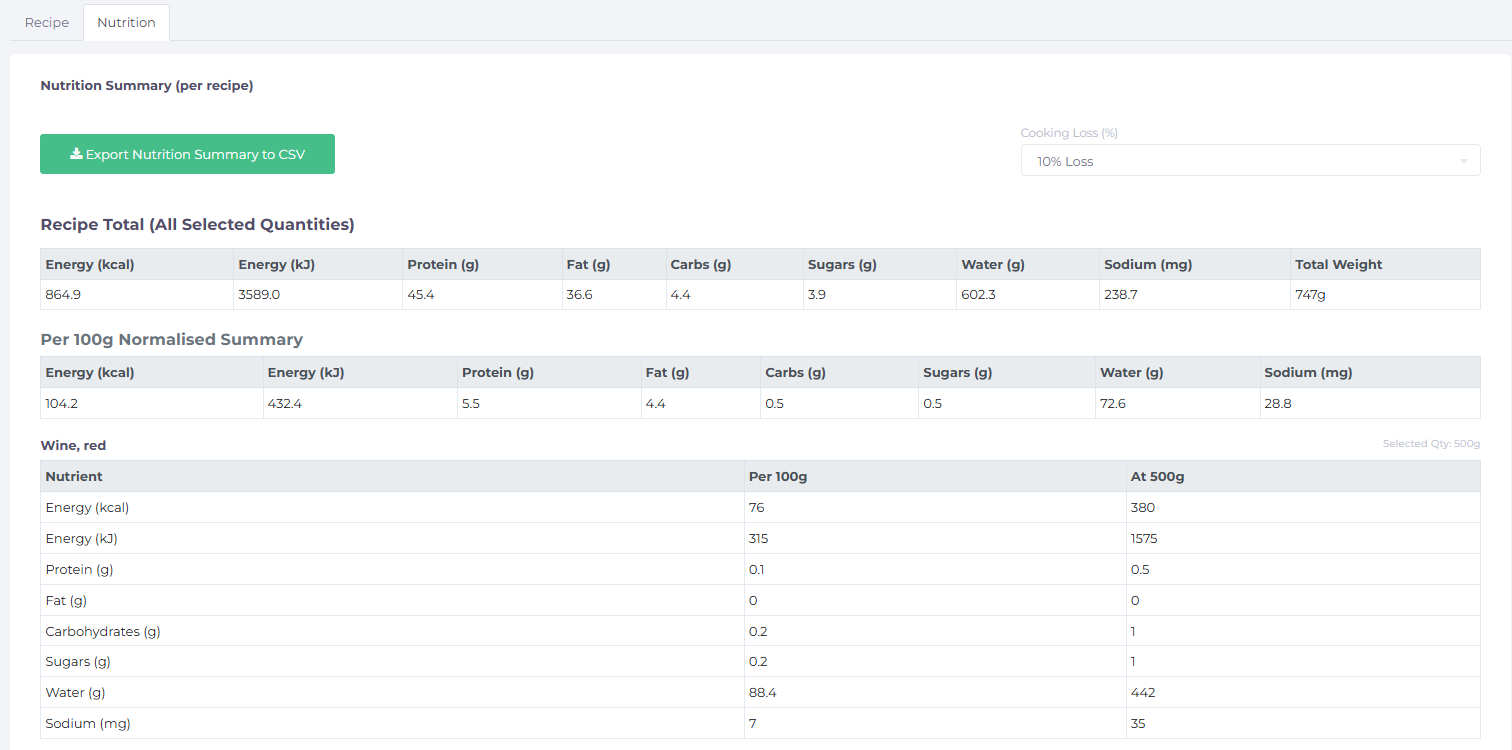This screenshot has height=750, width=1512.
Task: Click the Per 100g Normalised Summary heading
Action: click(171, 340)
